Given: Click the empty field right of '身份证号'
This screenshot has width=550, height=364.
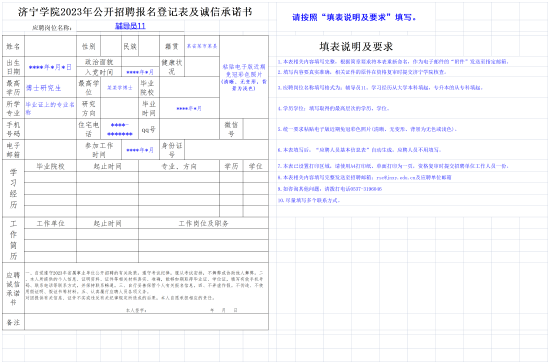Looking at the screenshot, I should (226, 149).
